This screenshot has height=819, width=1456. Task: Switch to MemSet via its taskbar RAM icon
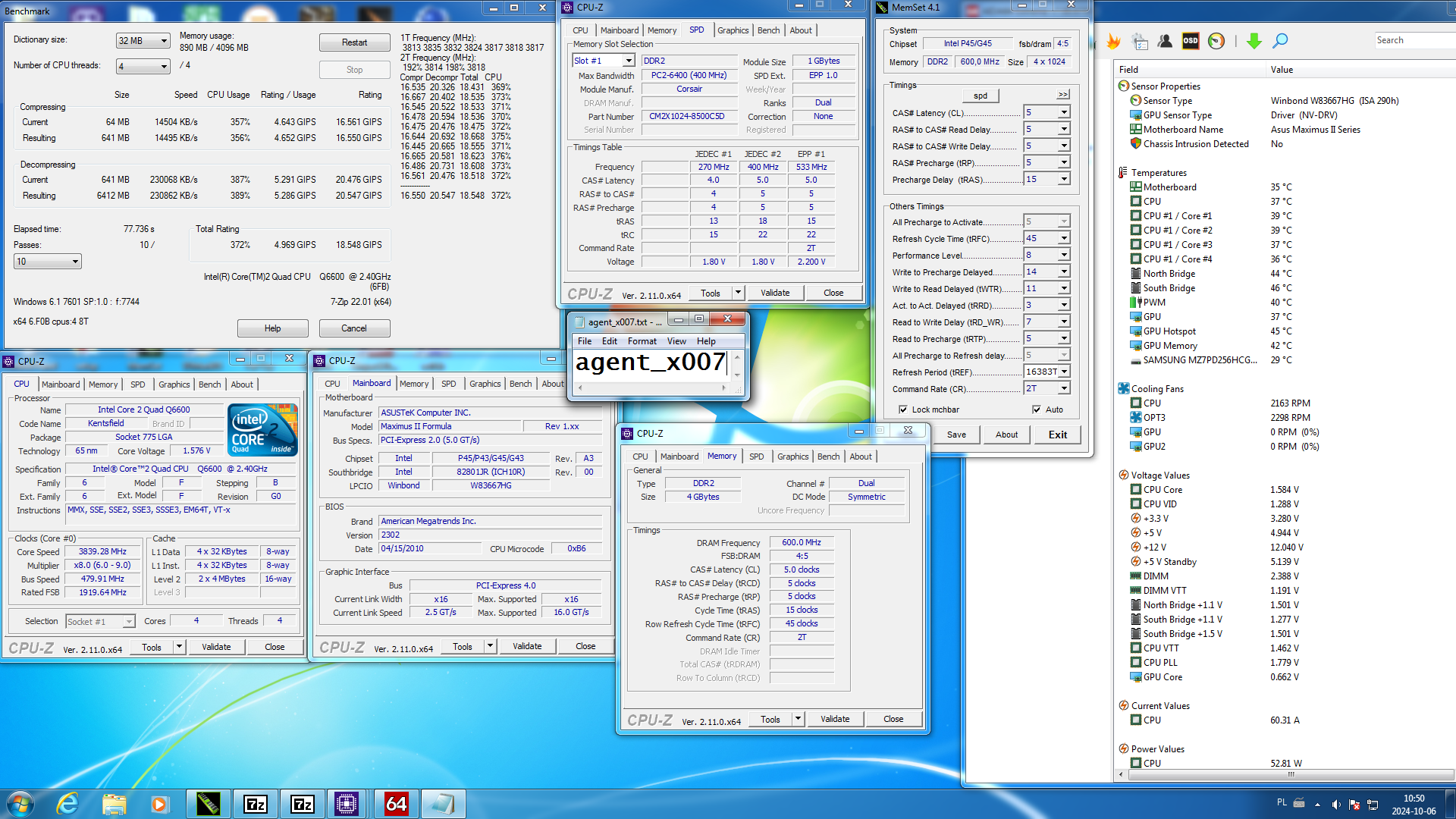pos(209,804)
